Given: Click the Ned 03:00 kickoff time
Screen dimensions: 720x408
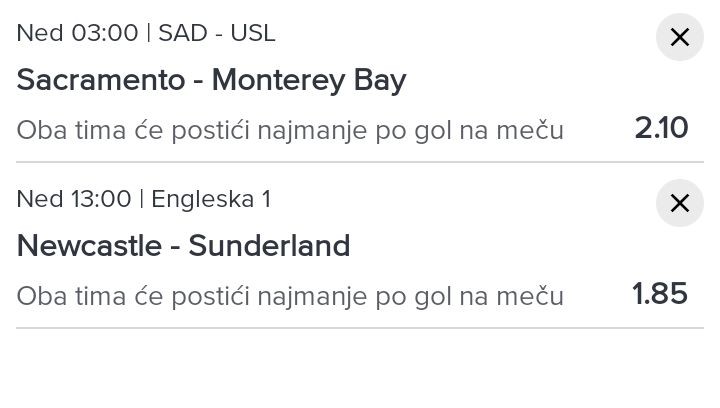Looking at the screenshot, I should point(77,33).
